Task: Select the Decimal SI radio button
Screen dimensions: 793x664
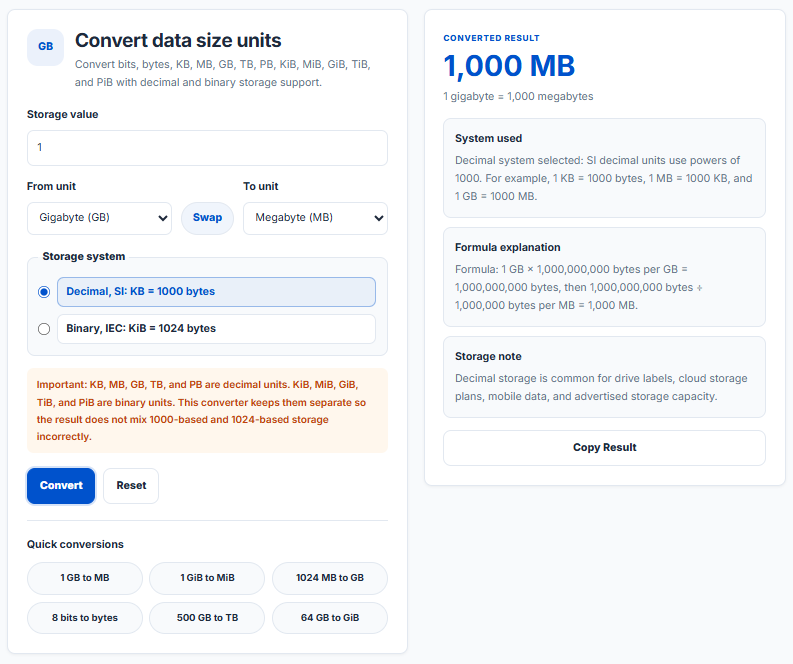Action: tap(44, 292)
